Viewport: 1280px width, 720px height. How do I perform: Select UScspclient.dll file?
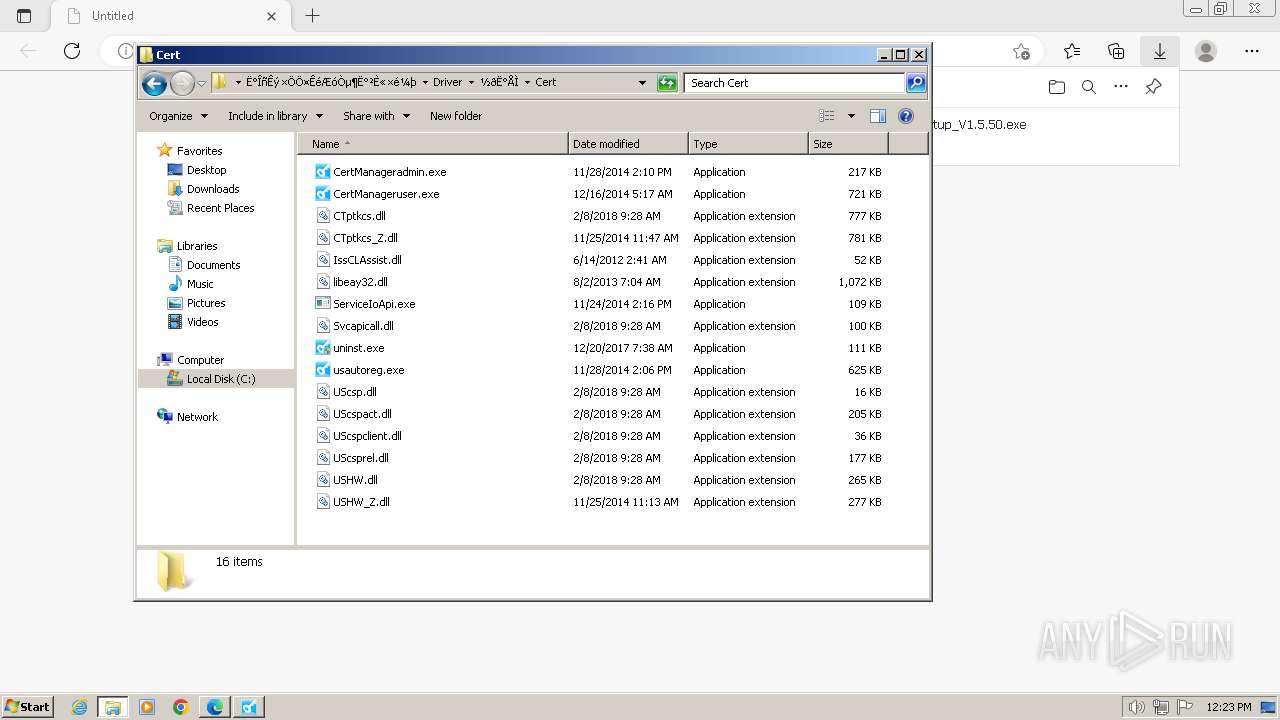367,436
